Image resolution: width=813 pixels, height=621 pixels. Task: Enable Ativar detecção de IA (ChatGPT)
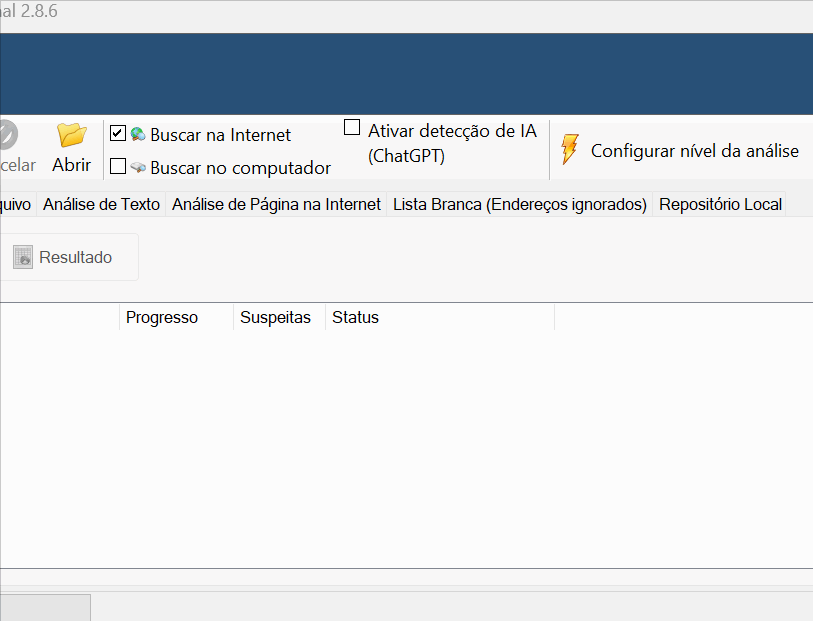coord(351,126)
